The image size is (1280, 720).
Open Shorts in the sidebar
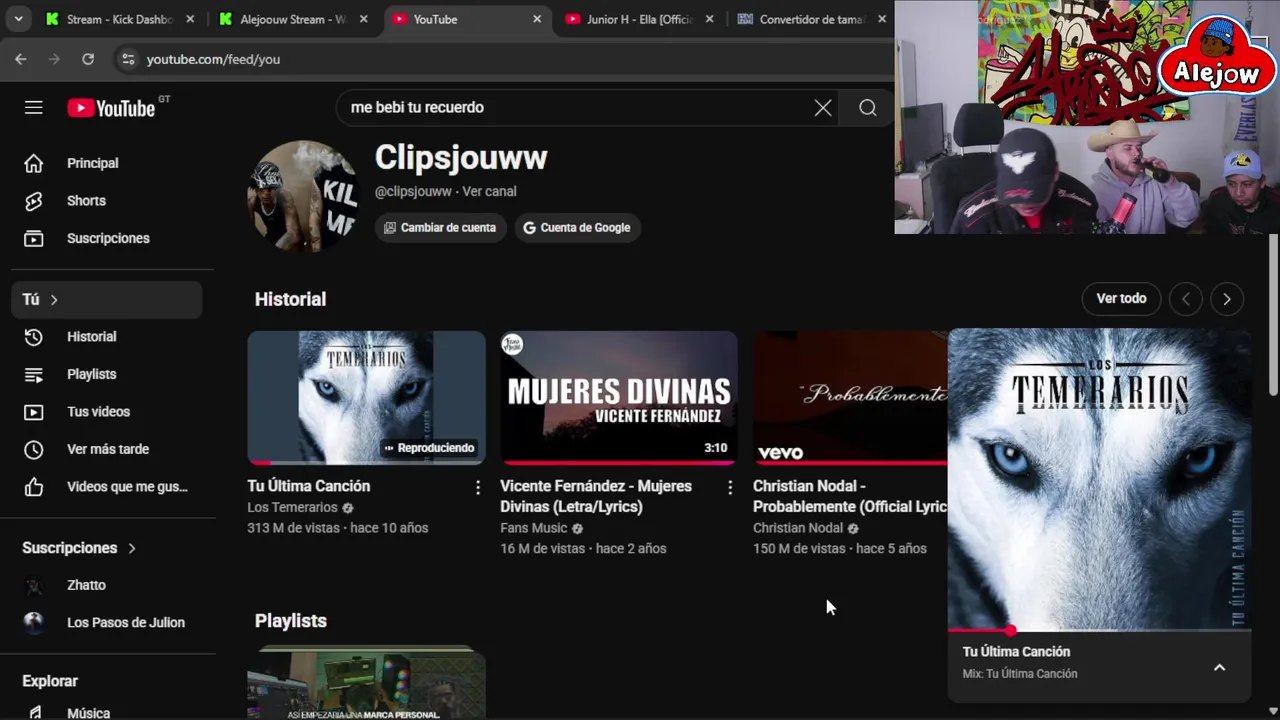coord(107,201)
